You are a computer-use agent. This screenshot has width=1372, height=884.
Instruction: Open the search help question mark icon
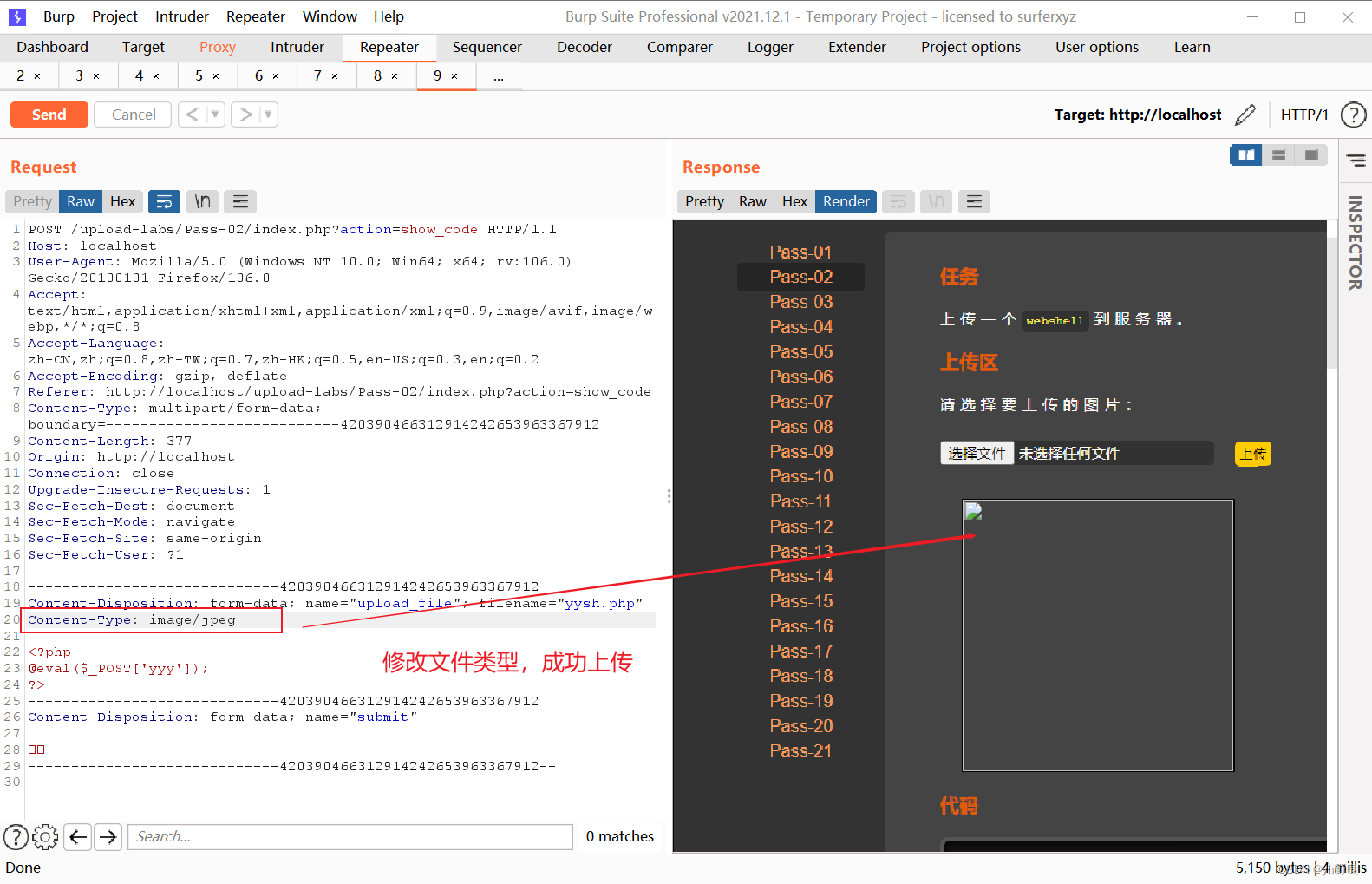click(16, 836)
